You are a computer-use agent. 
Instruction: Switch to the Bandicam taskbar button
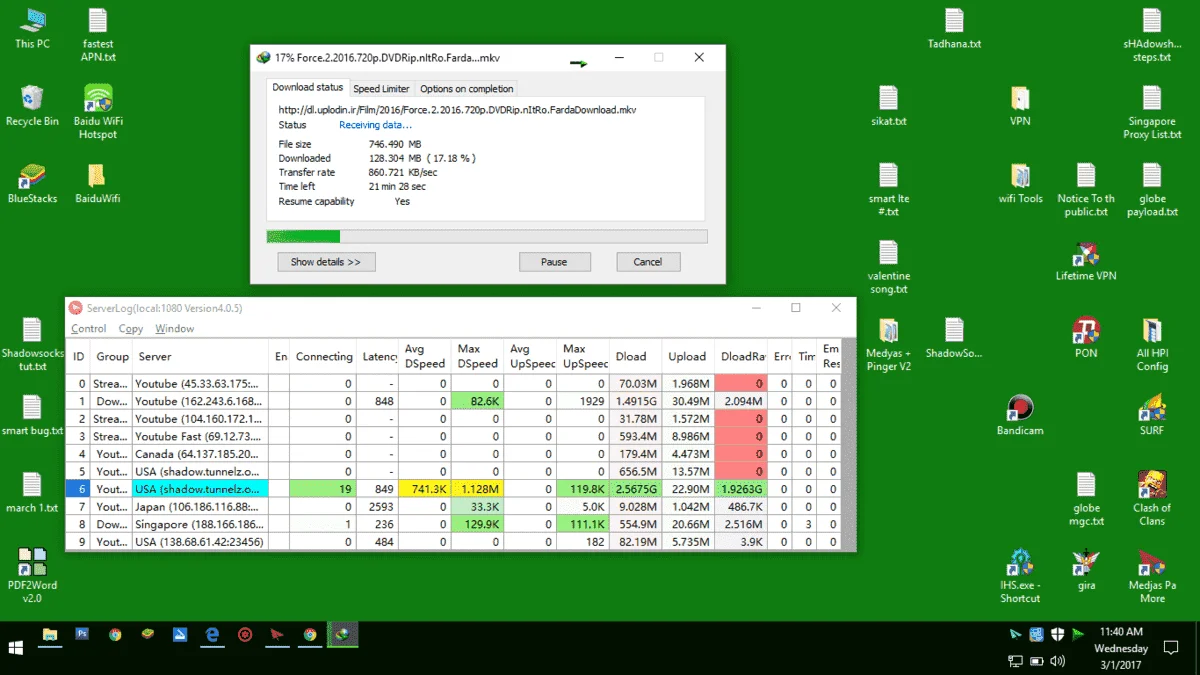[x=245, y=635]
